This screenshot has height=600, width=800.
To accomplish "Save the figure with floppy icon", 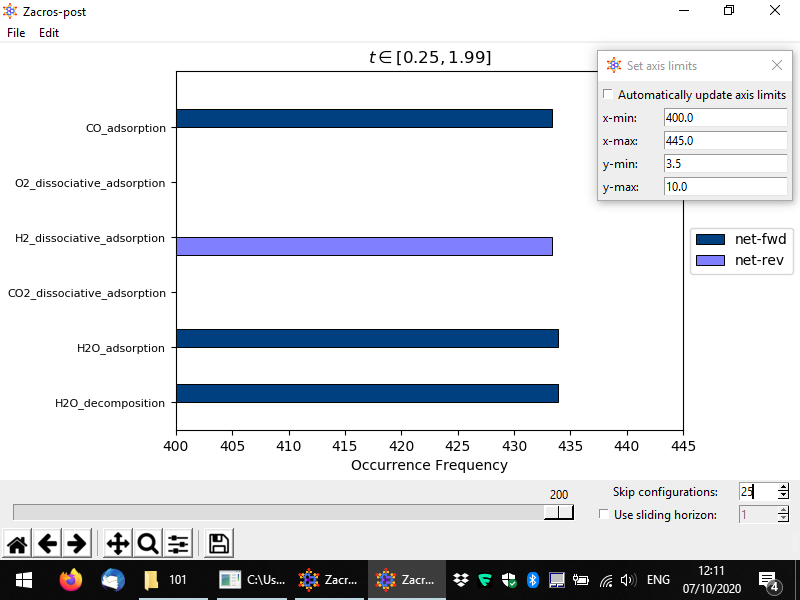I will pyautogui.click(x=219, y=543).
